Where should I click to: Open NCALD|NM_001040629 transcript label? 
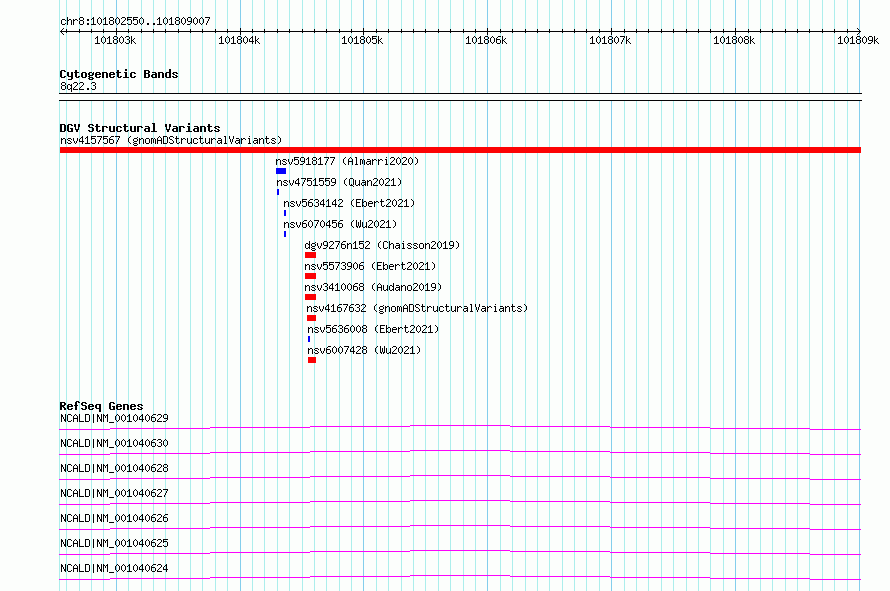(x=114, y=418)
